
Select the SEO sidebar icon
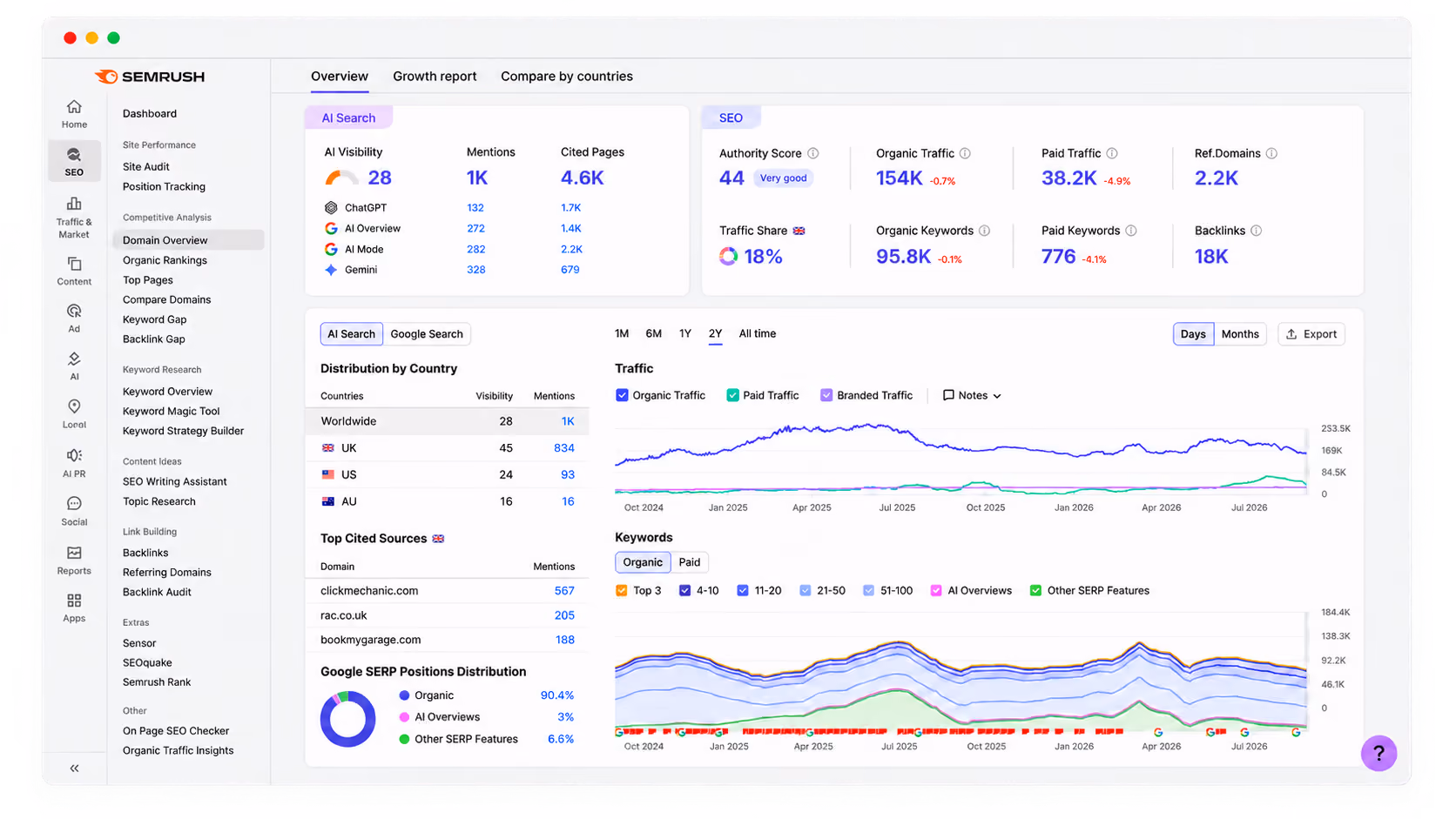tap(74, 155)
